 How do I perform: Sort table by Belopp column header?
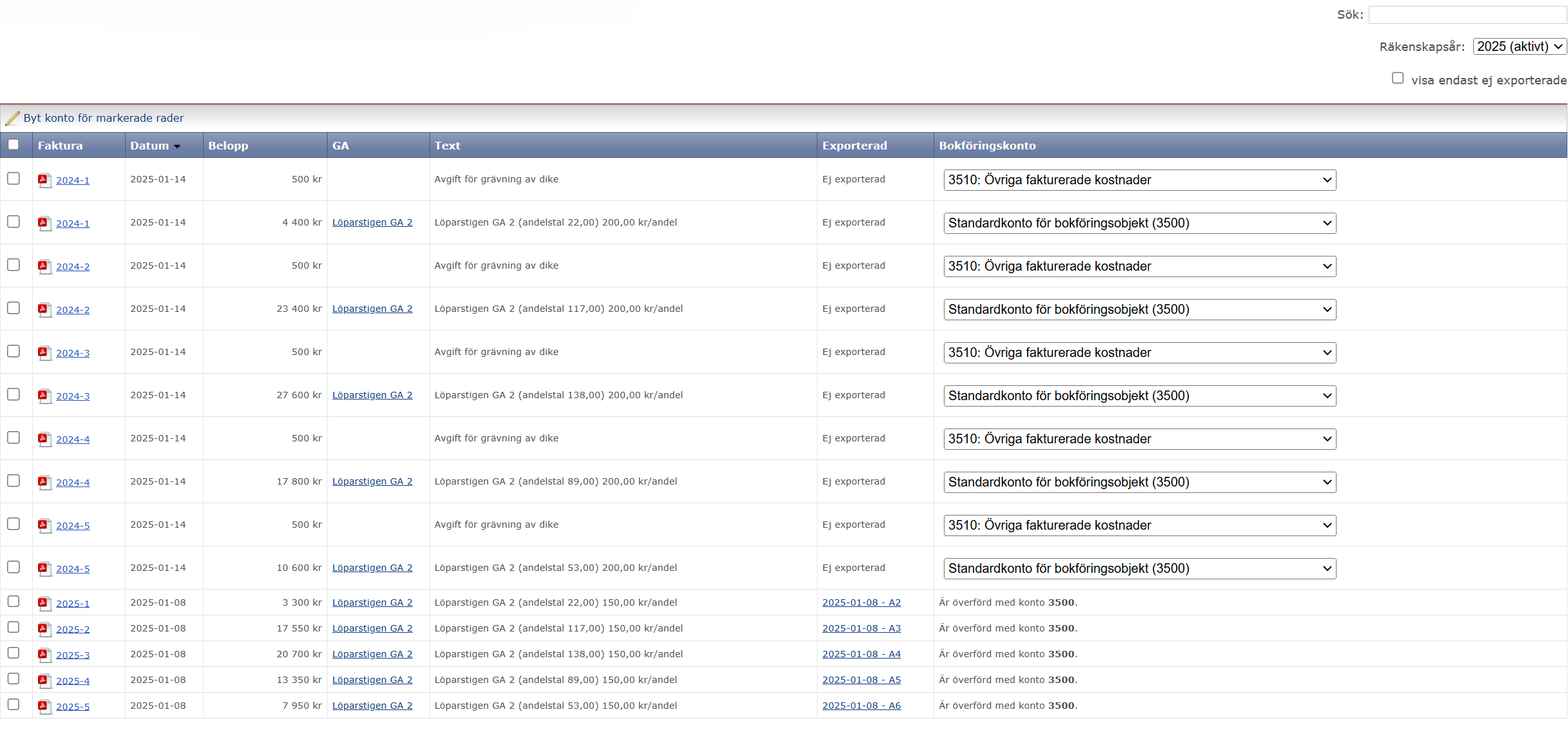228,146
